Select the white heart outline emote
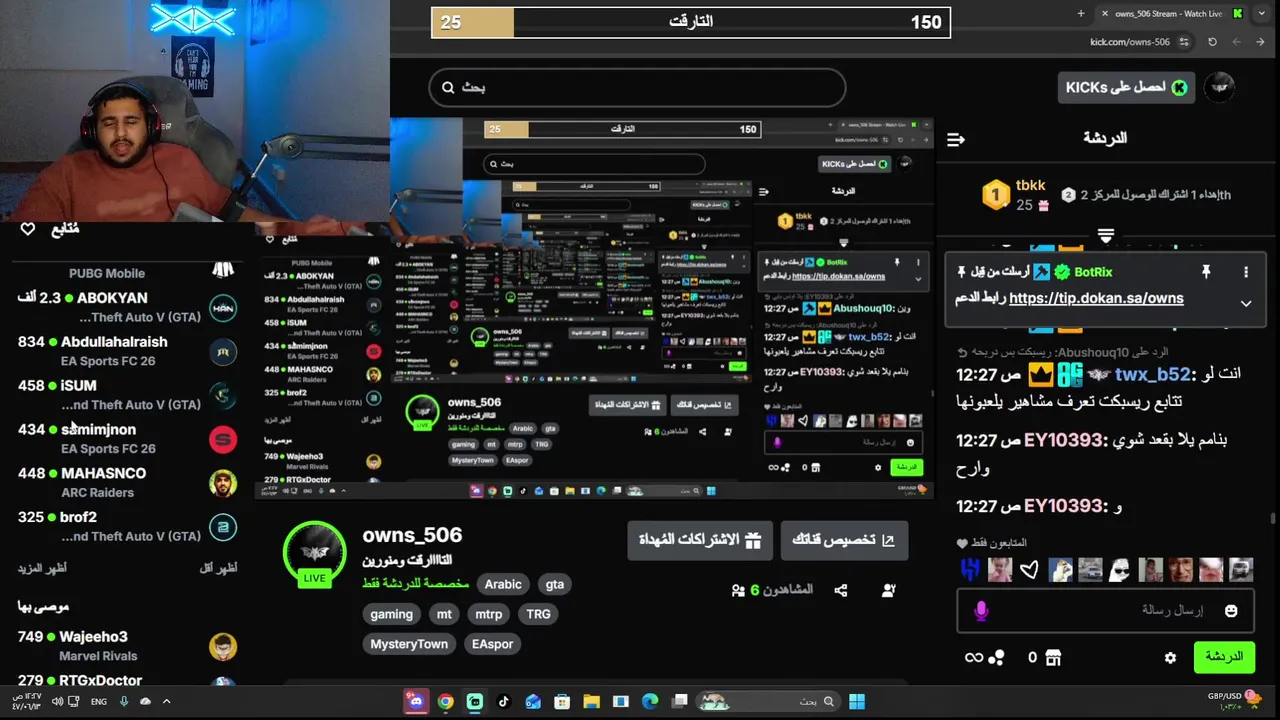Screen dimensions: 1280x720 coord(1030,570)
